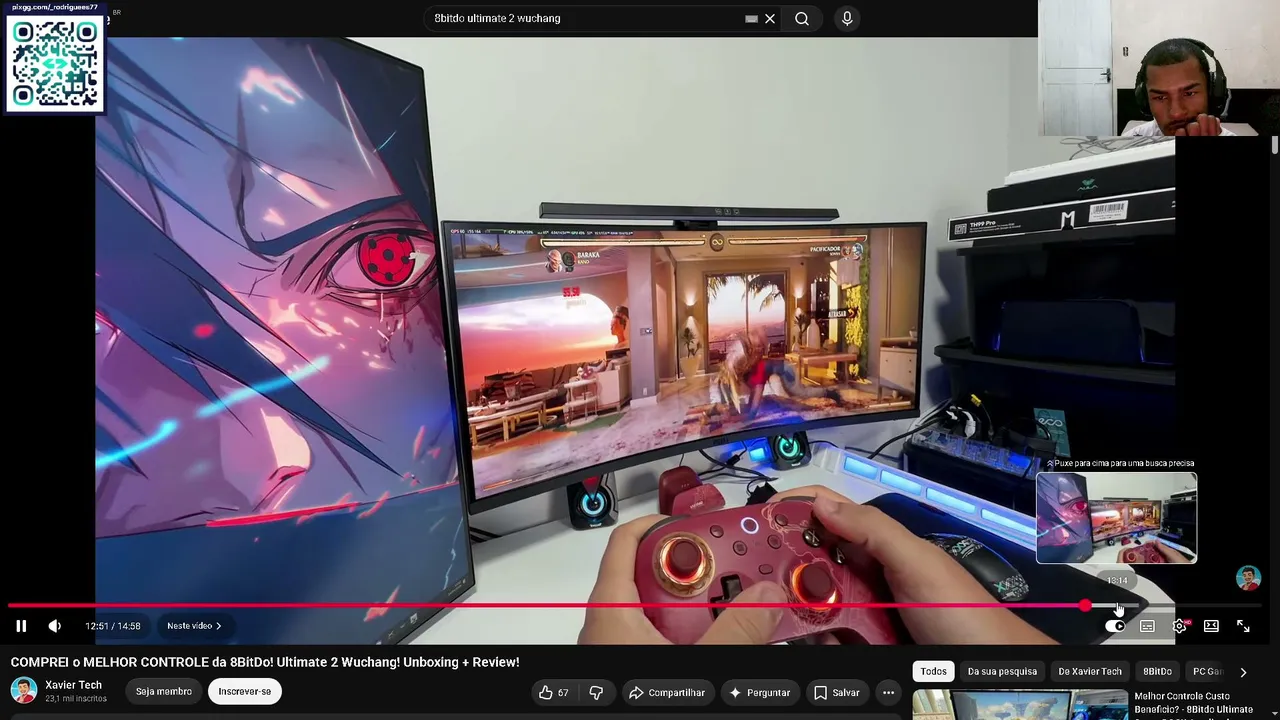1280x720 pixels.
Task: Show more filter chips with arrow
Action: tap(1243, 672)
